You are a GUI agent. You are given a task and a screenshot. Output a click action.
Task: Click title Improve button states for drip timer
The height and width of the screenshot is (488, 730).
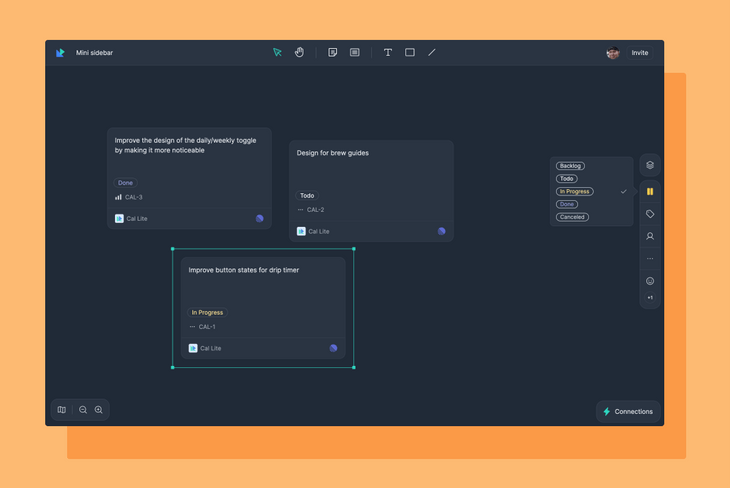tap(244, 270)
